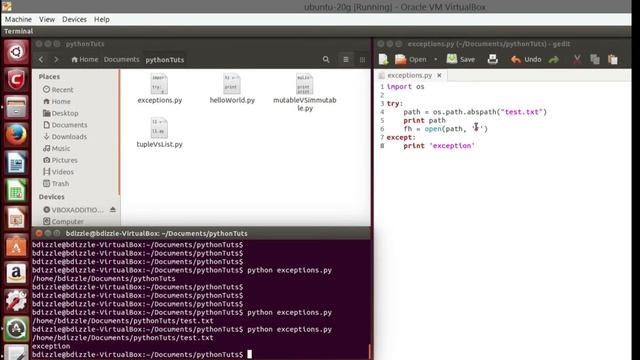
Task: Click the Copy icon in gedit toolbar
Action: 595,59
